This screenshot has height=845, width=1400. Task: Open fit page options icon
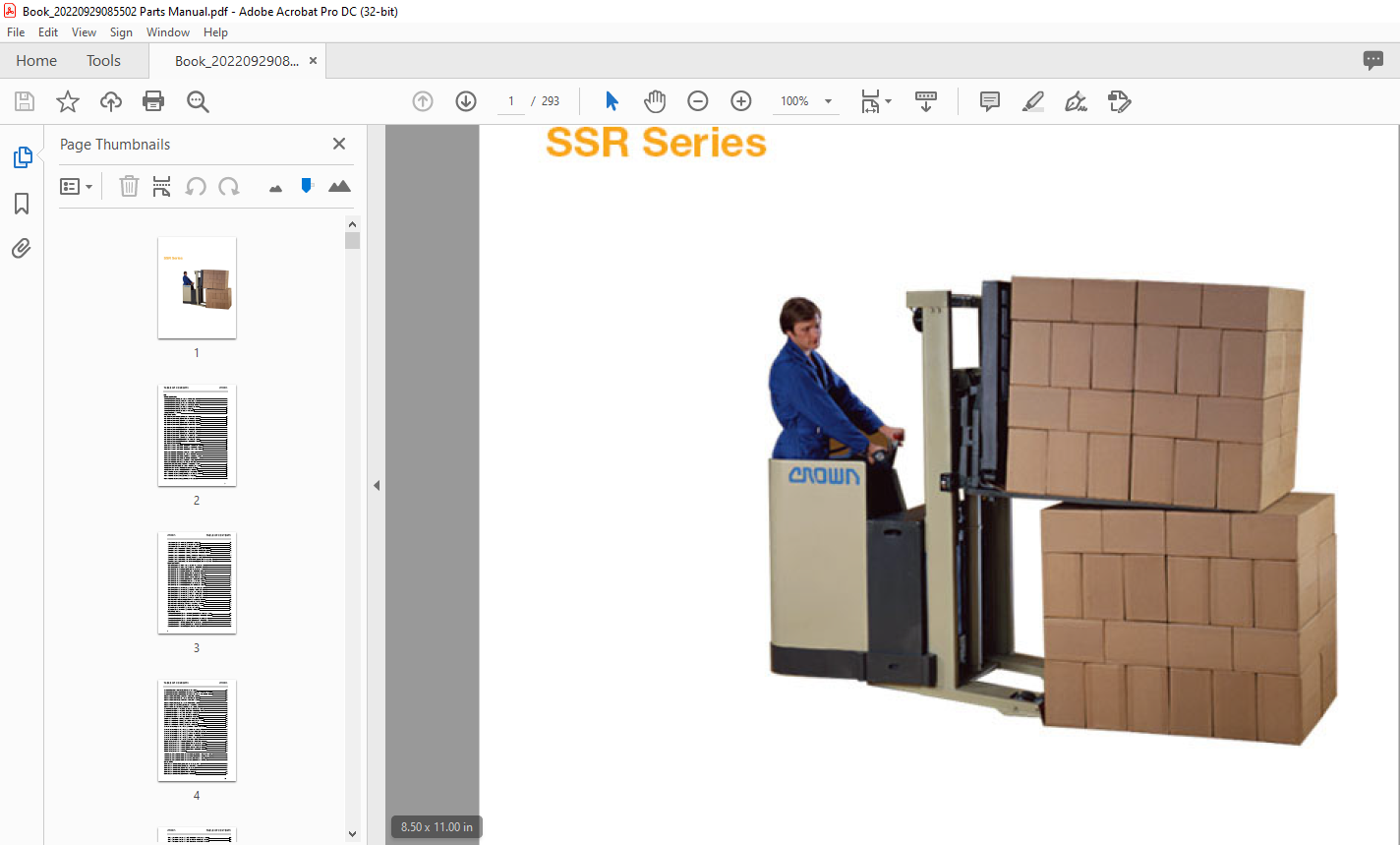[x=875, y=101]
